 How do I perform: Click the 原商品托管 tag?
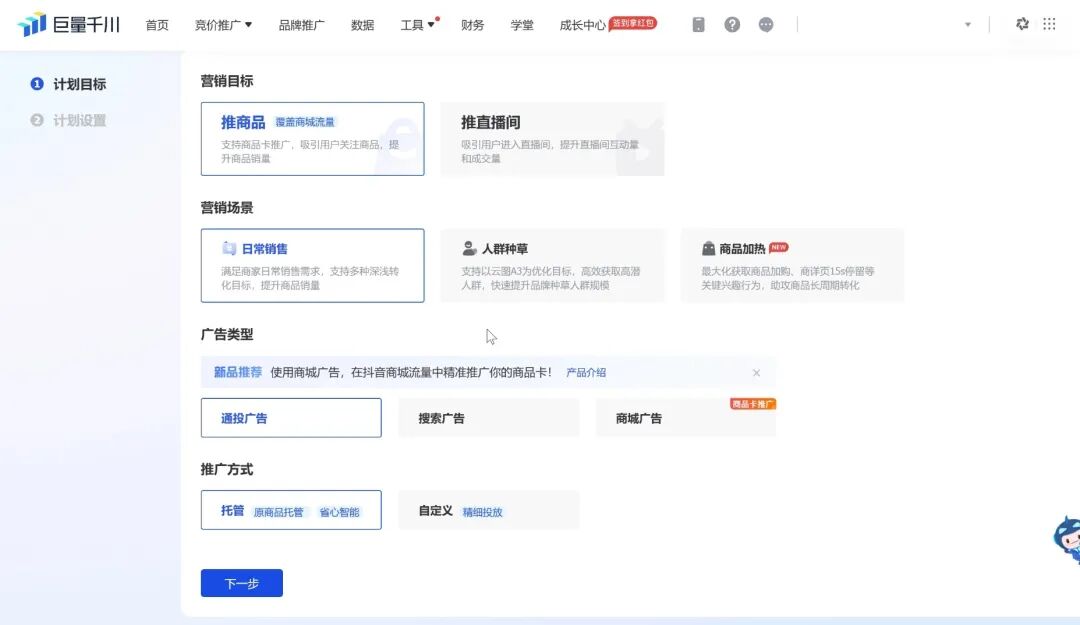point(279,513)
